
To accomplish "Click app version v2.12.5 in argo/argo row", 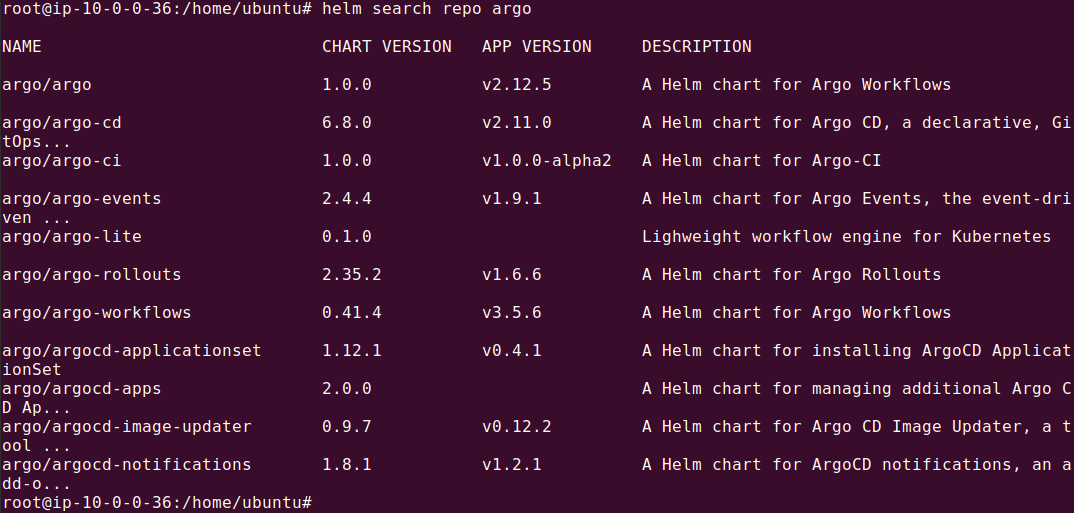I will (516, 85).
